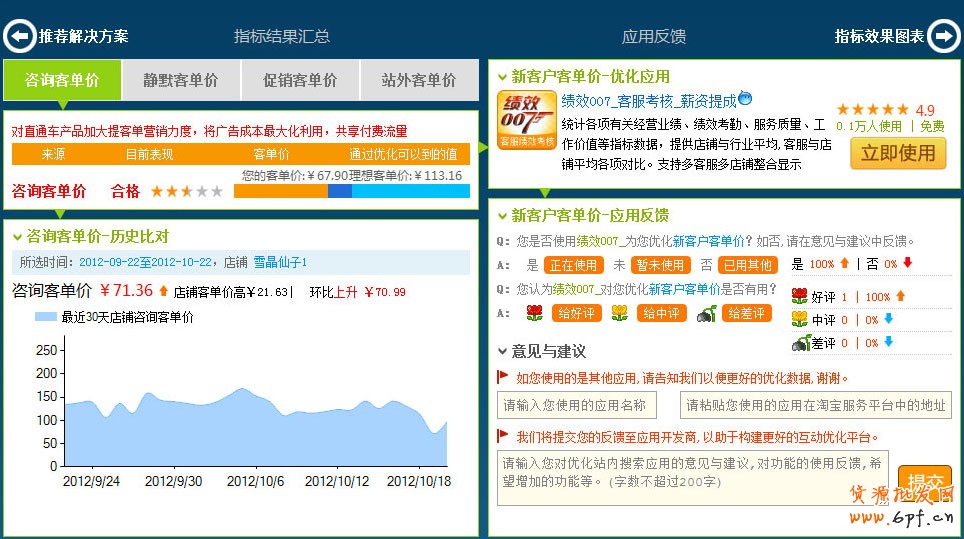This screenshot has height=539, width=964.
Task: Select the 正在使用 answer option
Action: pos(574,265)
